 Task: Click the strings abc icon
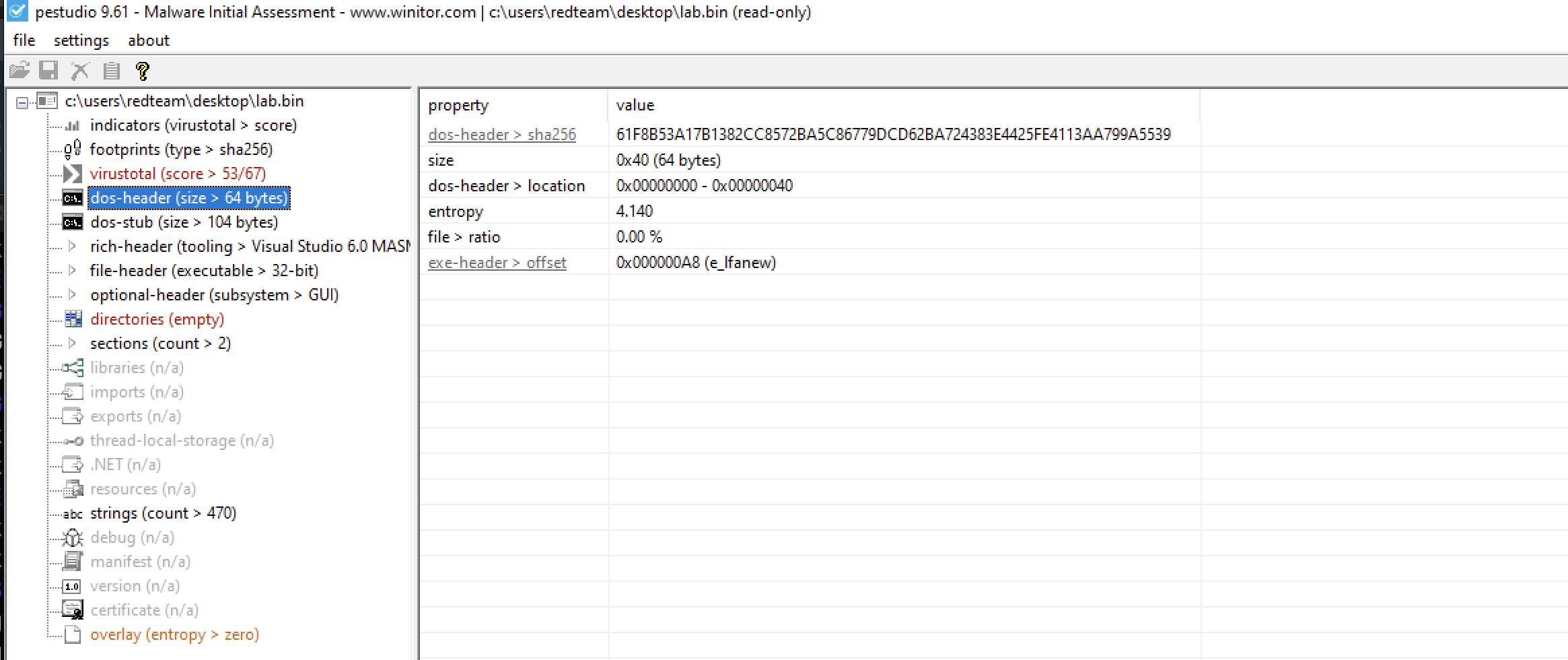click(x=73, y=514)
